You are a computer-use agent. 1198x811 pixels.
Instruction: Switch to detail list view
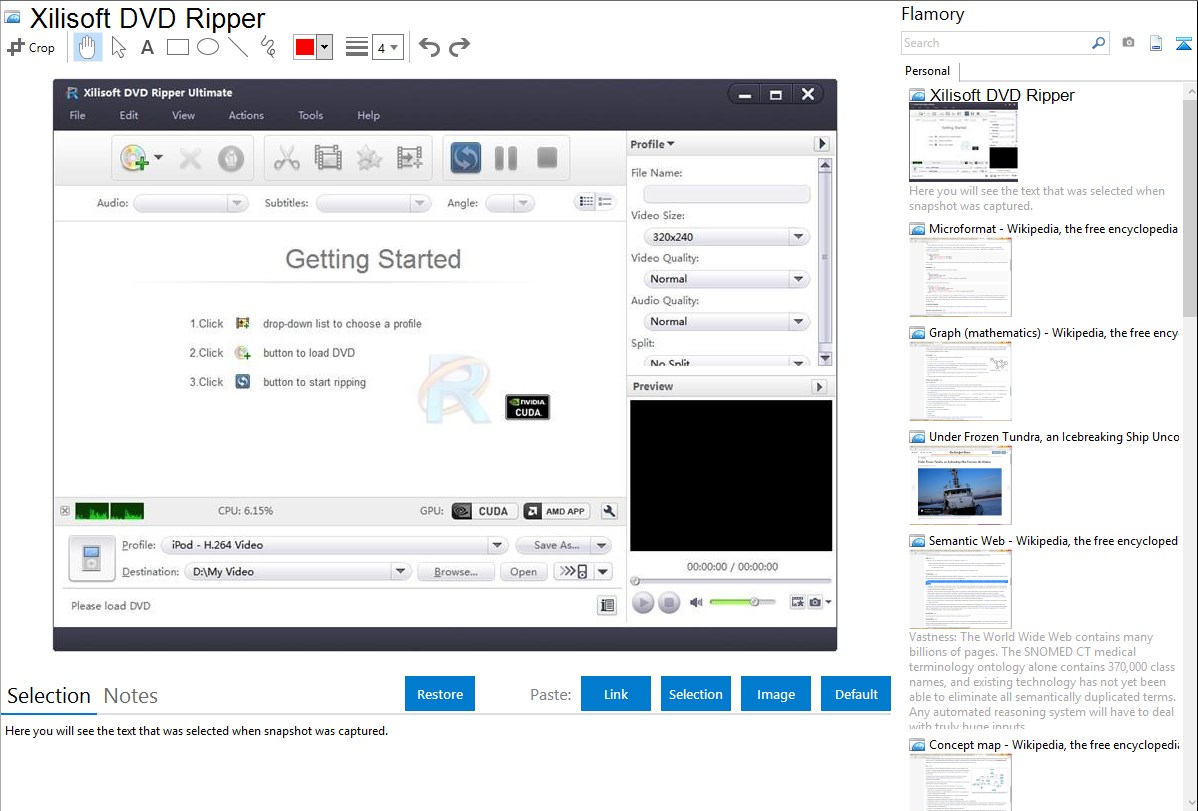coord(605,202)
